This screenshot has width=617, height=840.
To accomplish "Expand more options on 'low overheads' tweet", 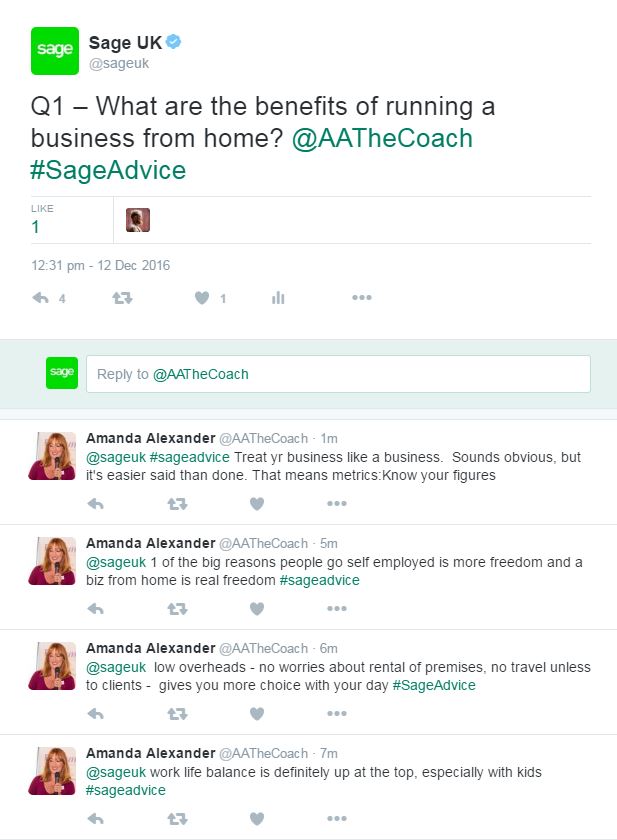I will [337, 713].
